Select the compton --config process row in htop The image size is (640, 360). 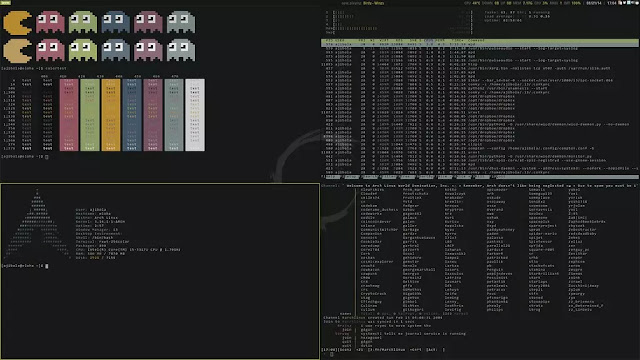pyautogui.click(x=480, y=148)
